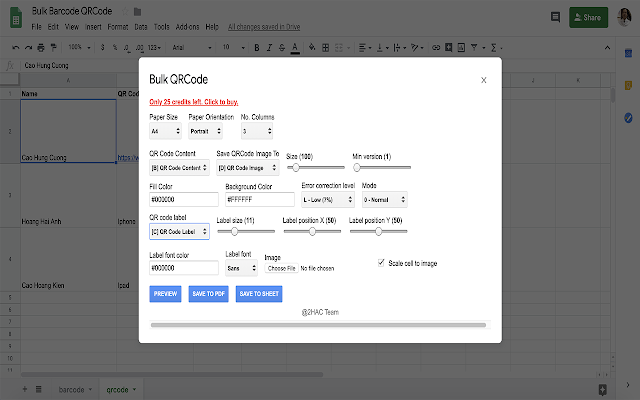Click the Print icon
The image size is (640, 400).
point(41,48)
